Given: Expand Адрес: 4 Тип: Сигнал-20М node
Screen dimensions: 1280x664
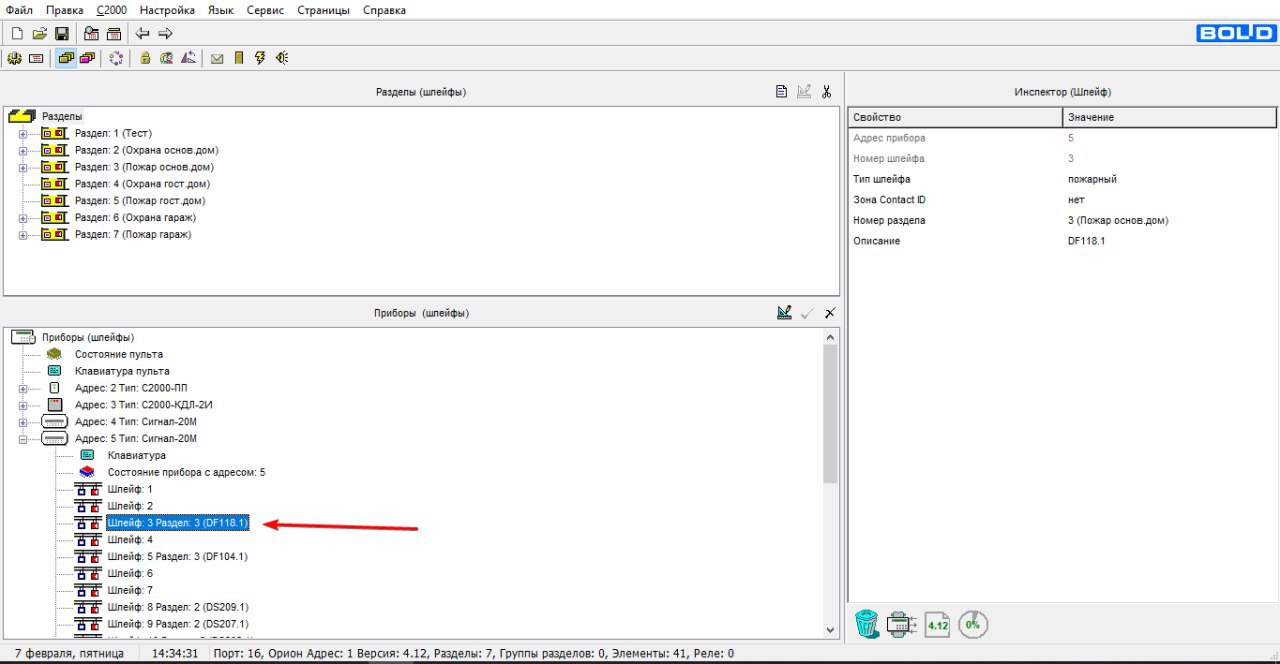Looking at the screenshot, I should click(23, 422).
